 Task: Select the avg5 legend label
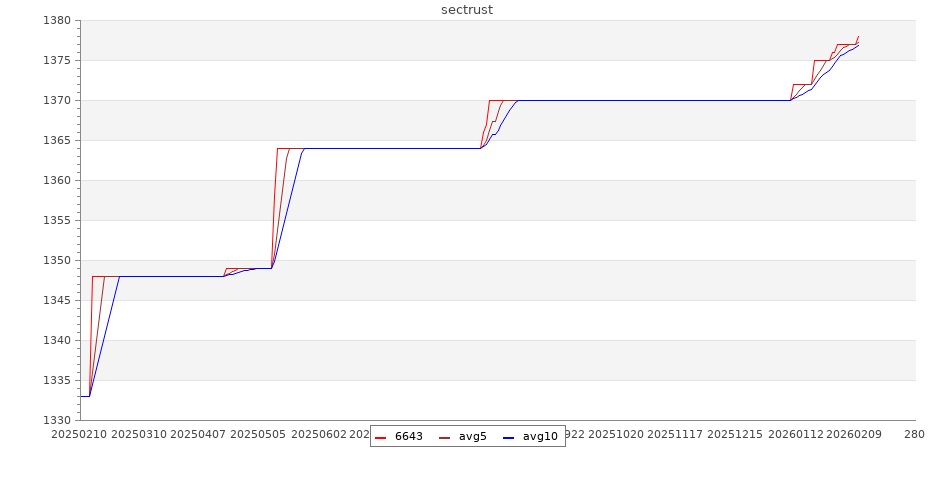(x=472, y=437)
